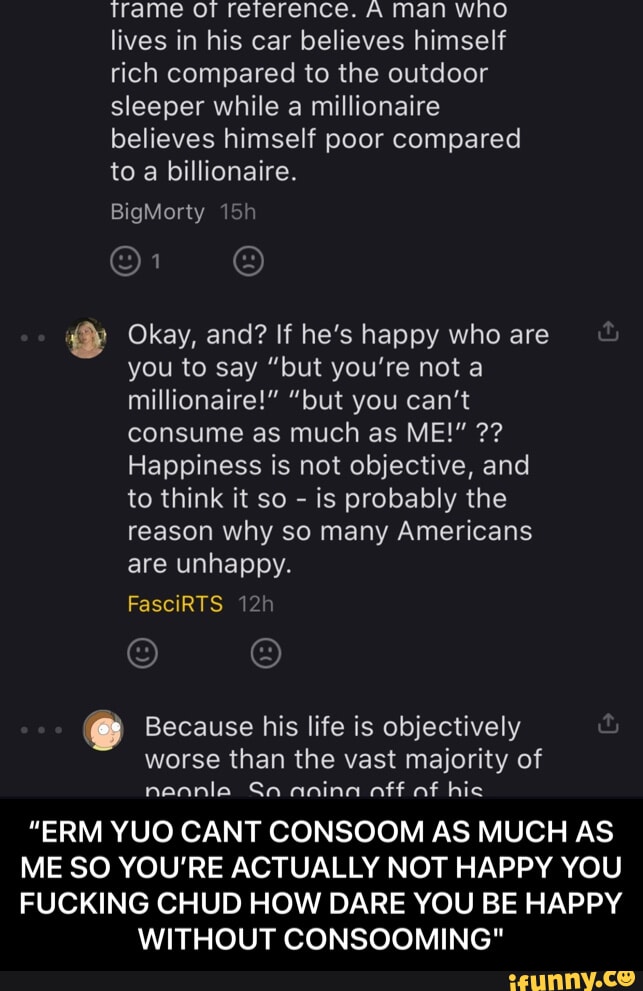Tap the frown reaction under BigMorty's comment
The image size is (643, 991).
click(248, 261)
